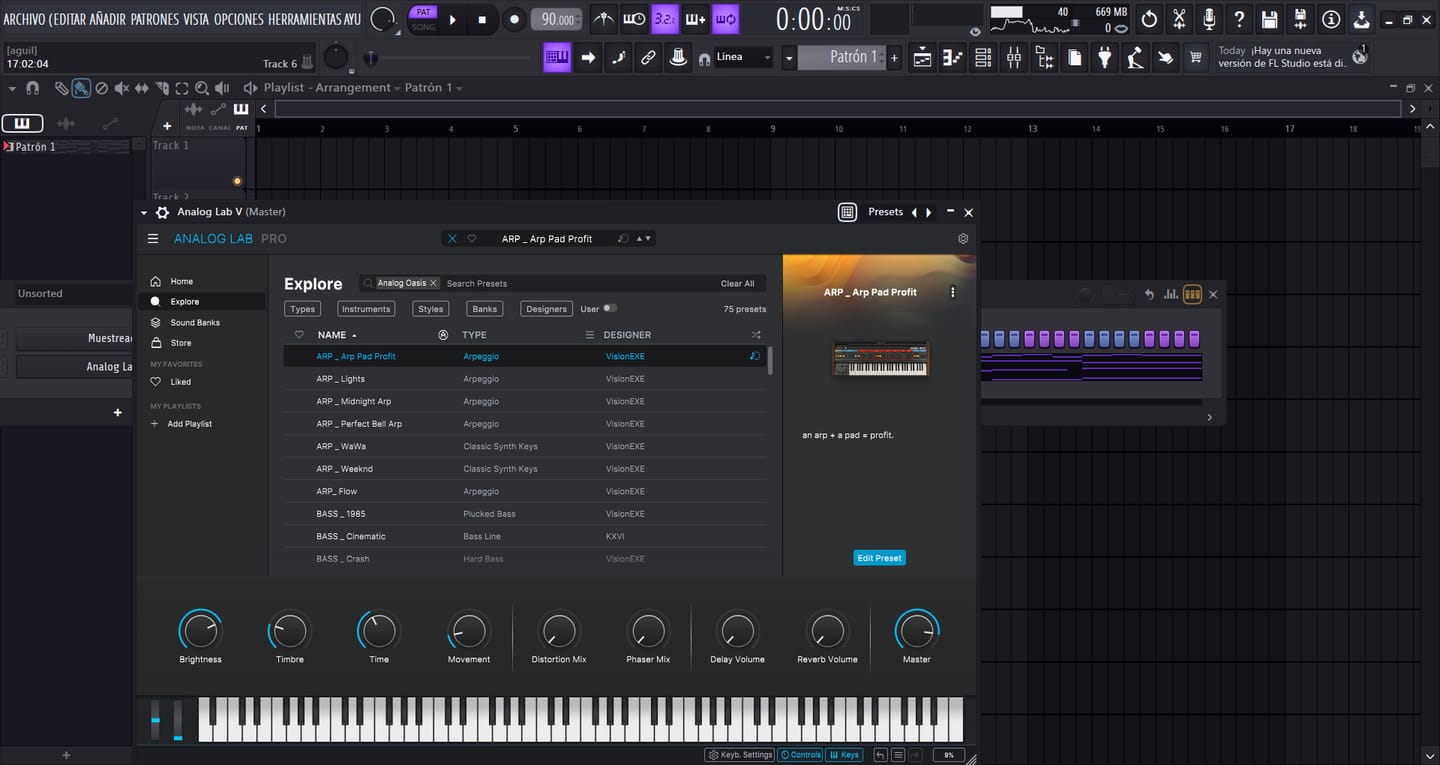Open the HERRAMIENTAS menu

(306, 19)
